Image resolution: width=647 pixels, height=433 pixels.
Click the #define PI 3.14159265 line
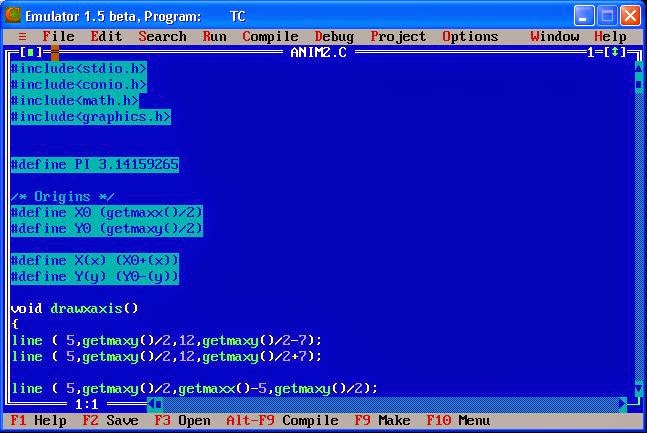(94, 164)
